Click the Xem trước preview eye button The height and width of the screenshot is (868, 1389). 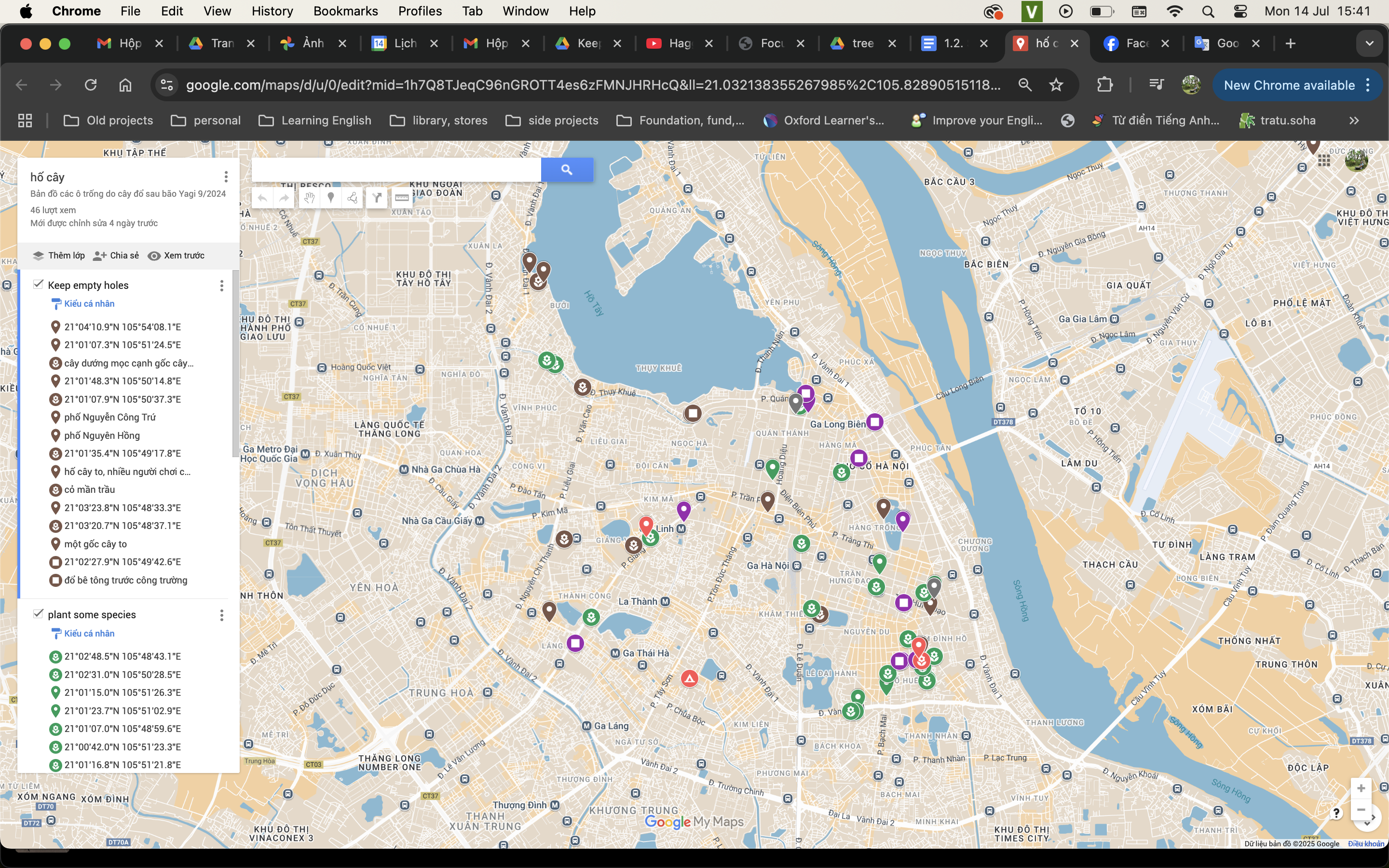[176, 256]
